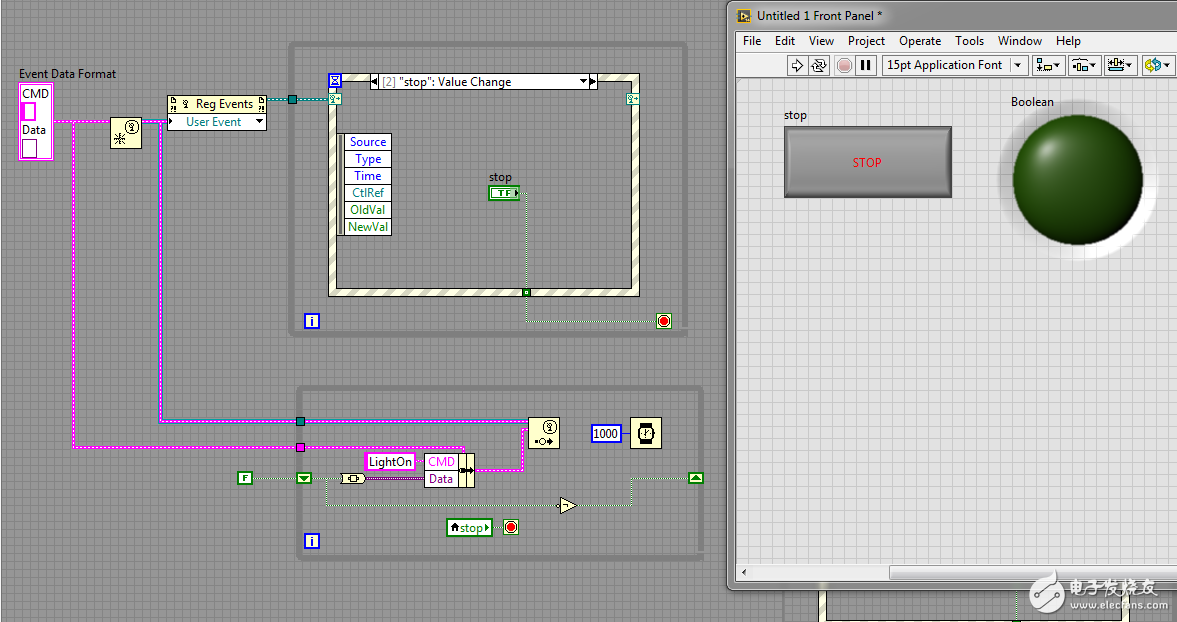
Task: Click the lower loop iteration terminal
Action: coord(312,541)
